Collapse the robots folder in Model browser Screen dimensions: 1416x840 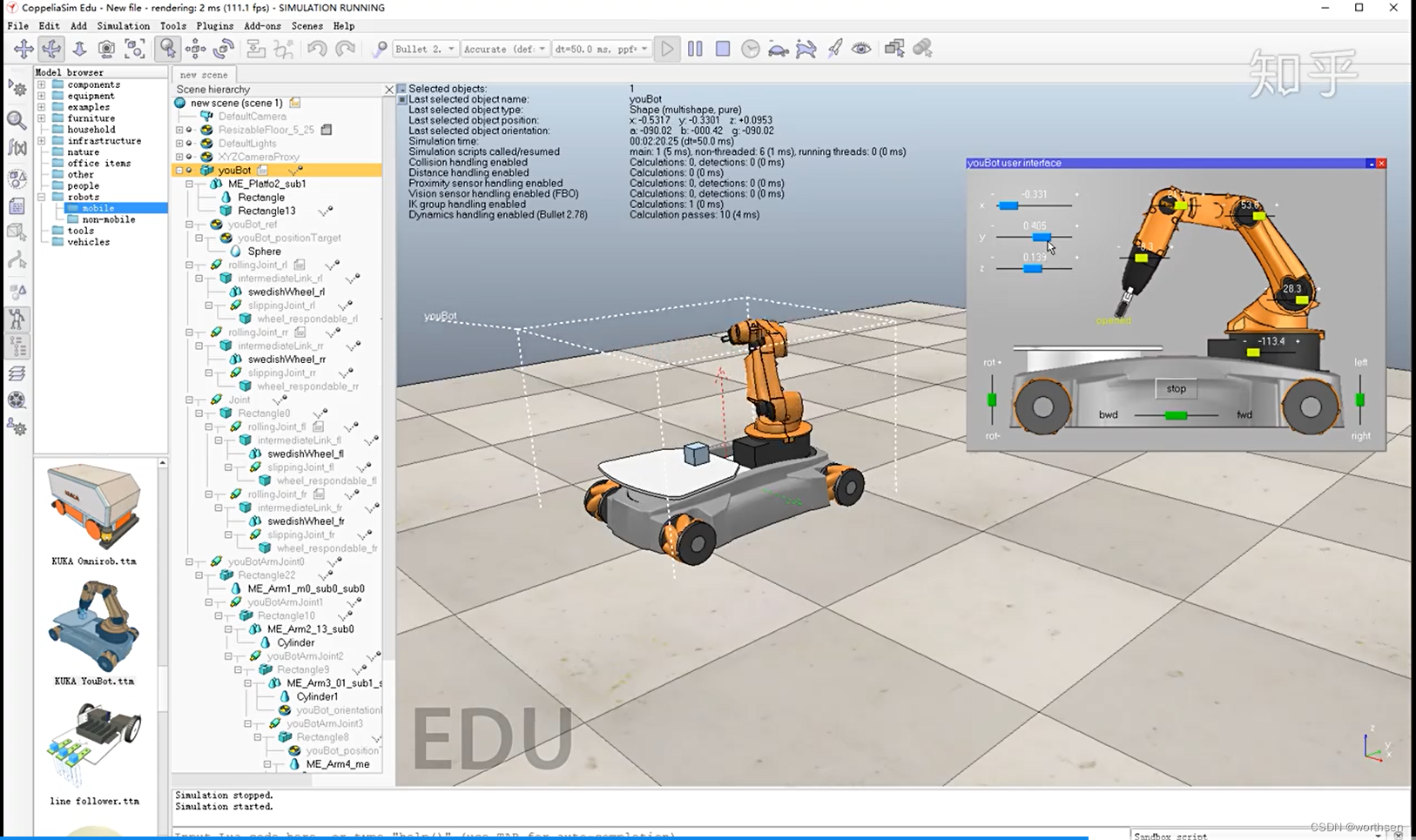pos(41,198)
